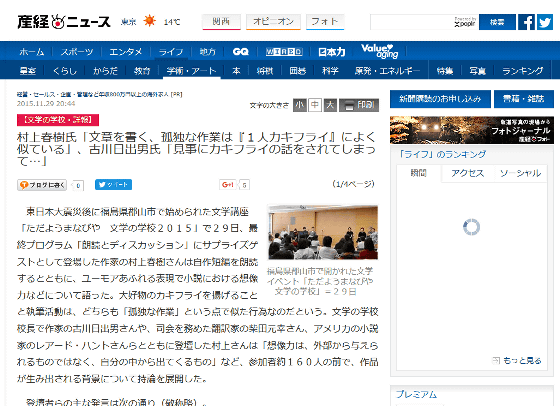The height and width of the screenshot is (406, 560).
Task: Click the blog count bubble showing 0
Action: [x=78, y=185]
